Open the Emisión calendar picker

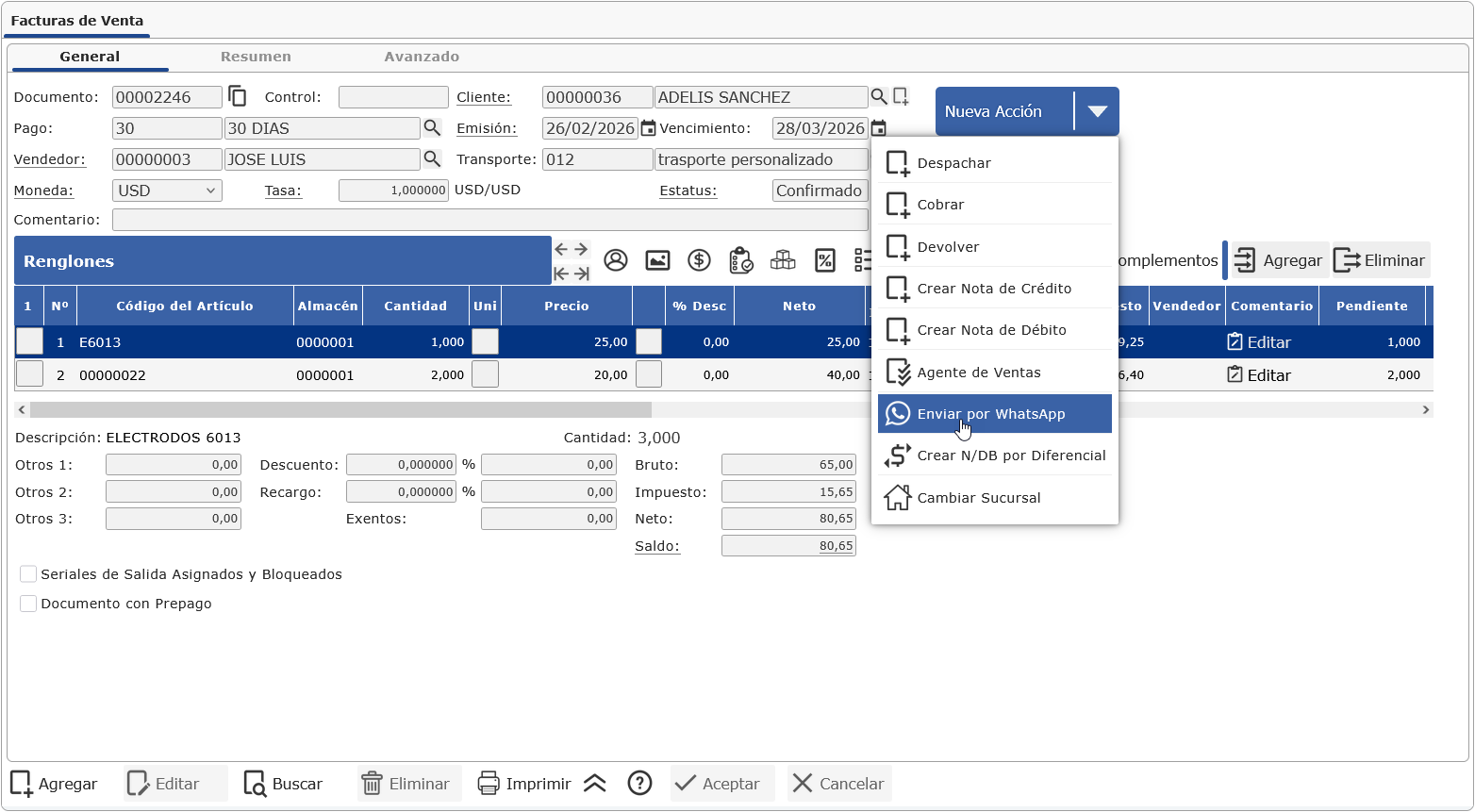(648, 128)
